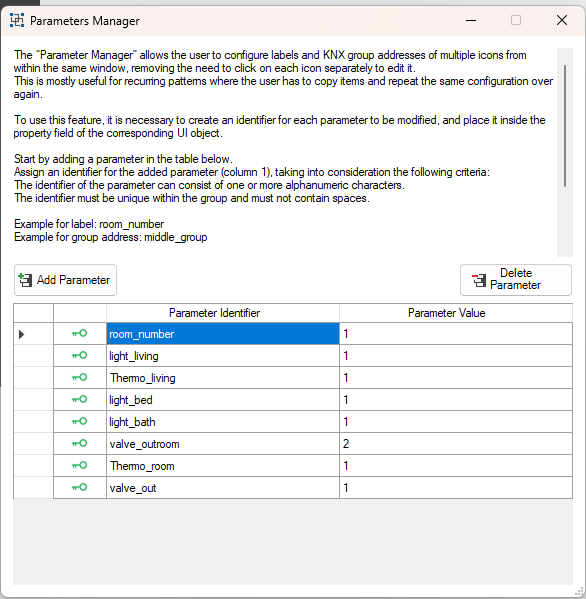586x599 pixels.
Task: Click the description text scrollbar thumb
Action: [x=565, y=126]
